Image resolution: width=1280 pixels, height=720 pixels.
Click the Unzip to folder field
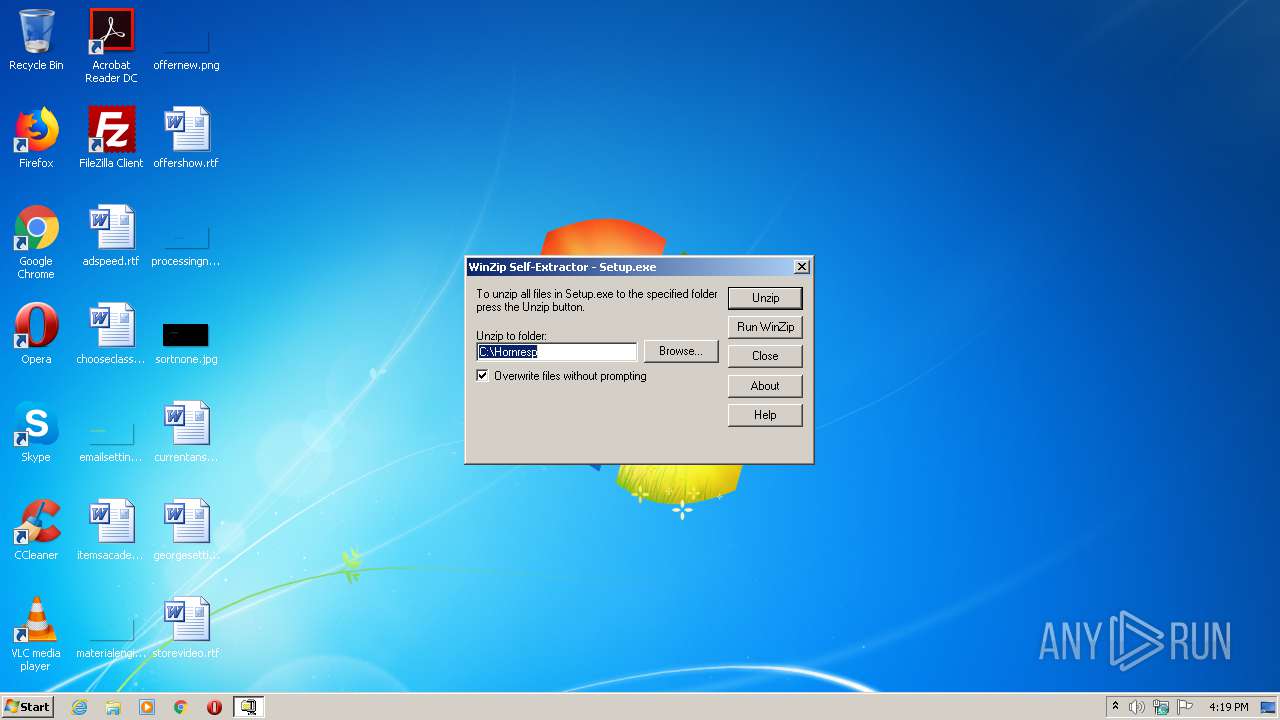click(x=557, y=352)
